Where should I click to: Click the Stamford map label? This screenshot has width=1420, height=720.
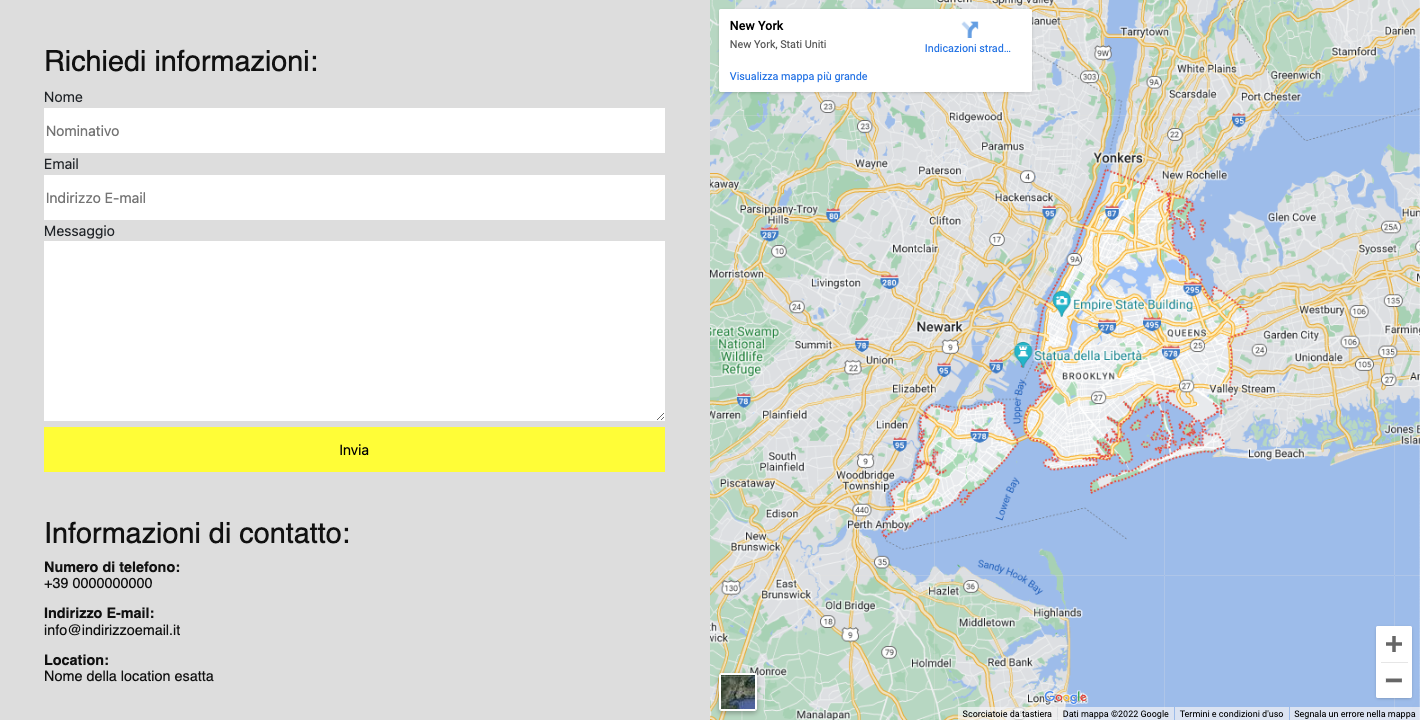pos(1354,51)
